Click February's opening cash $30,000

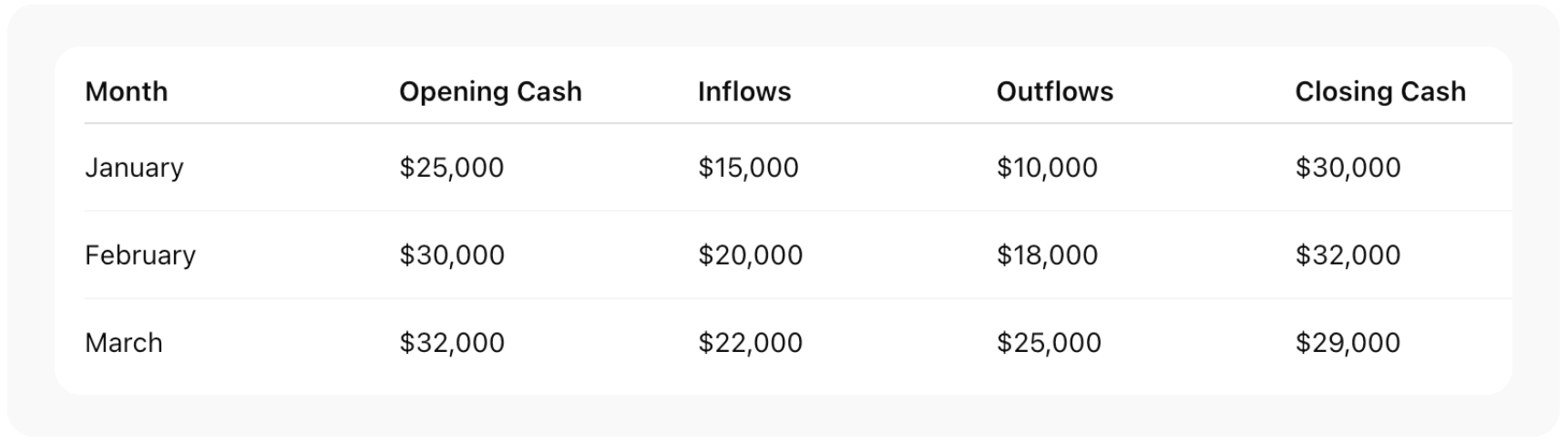coord(452,255)
